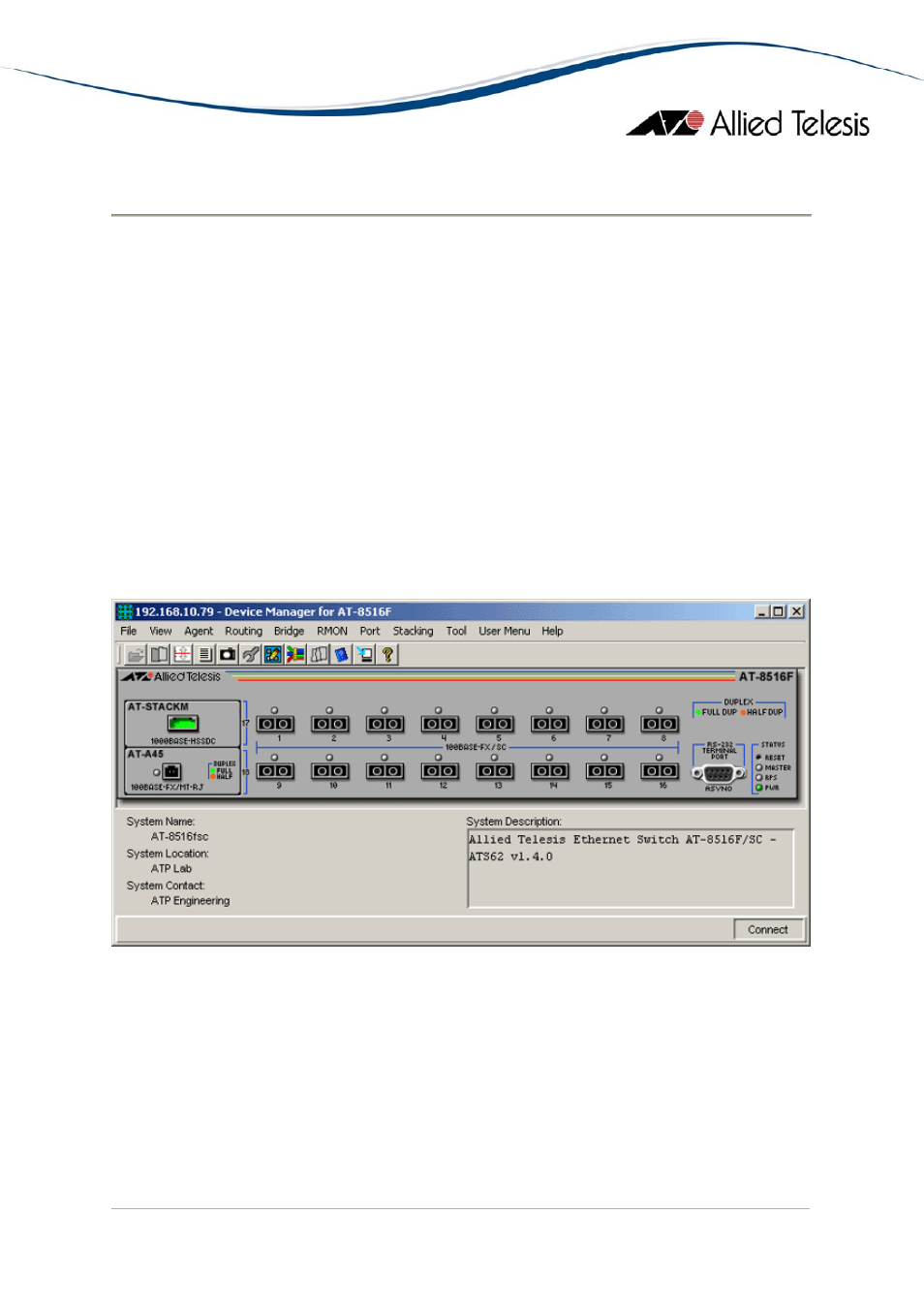
Task: Click the FULL DUP duplex legend
Action: pos(716,712)
